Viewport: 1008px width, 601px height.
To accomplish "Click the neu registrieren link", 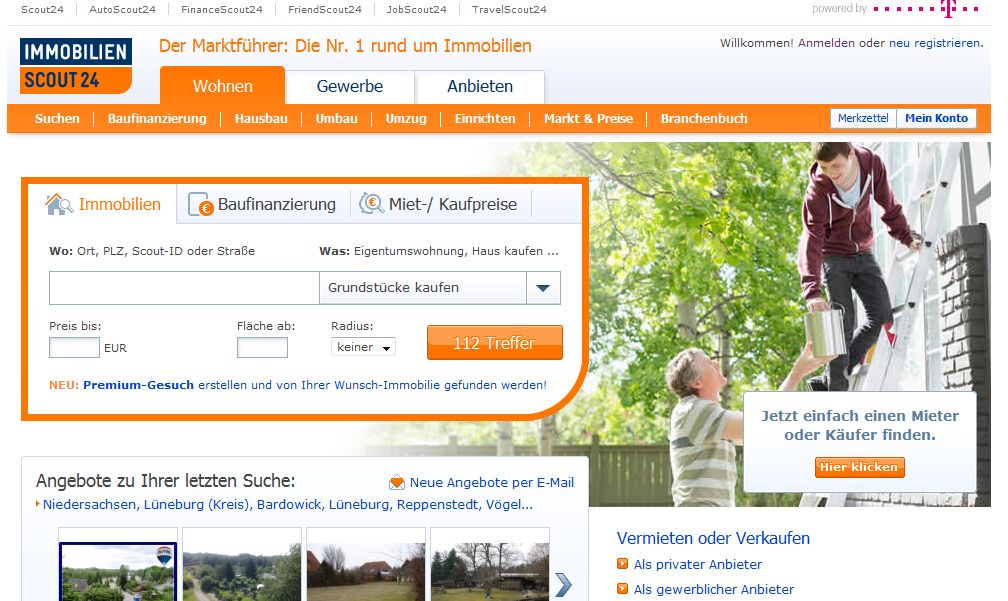I will (935, 43).
